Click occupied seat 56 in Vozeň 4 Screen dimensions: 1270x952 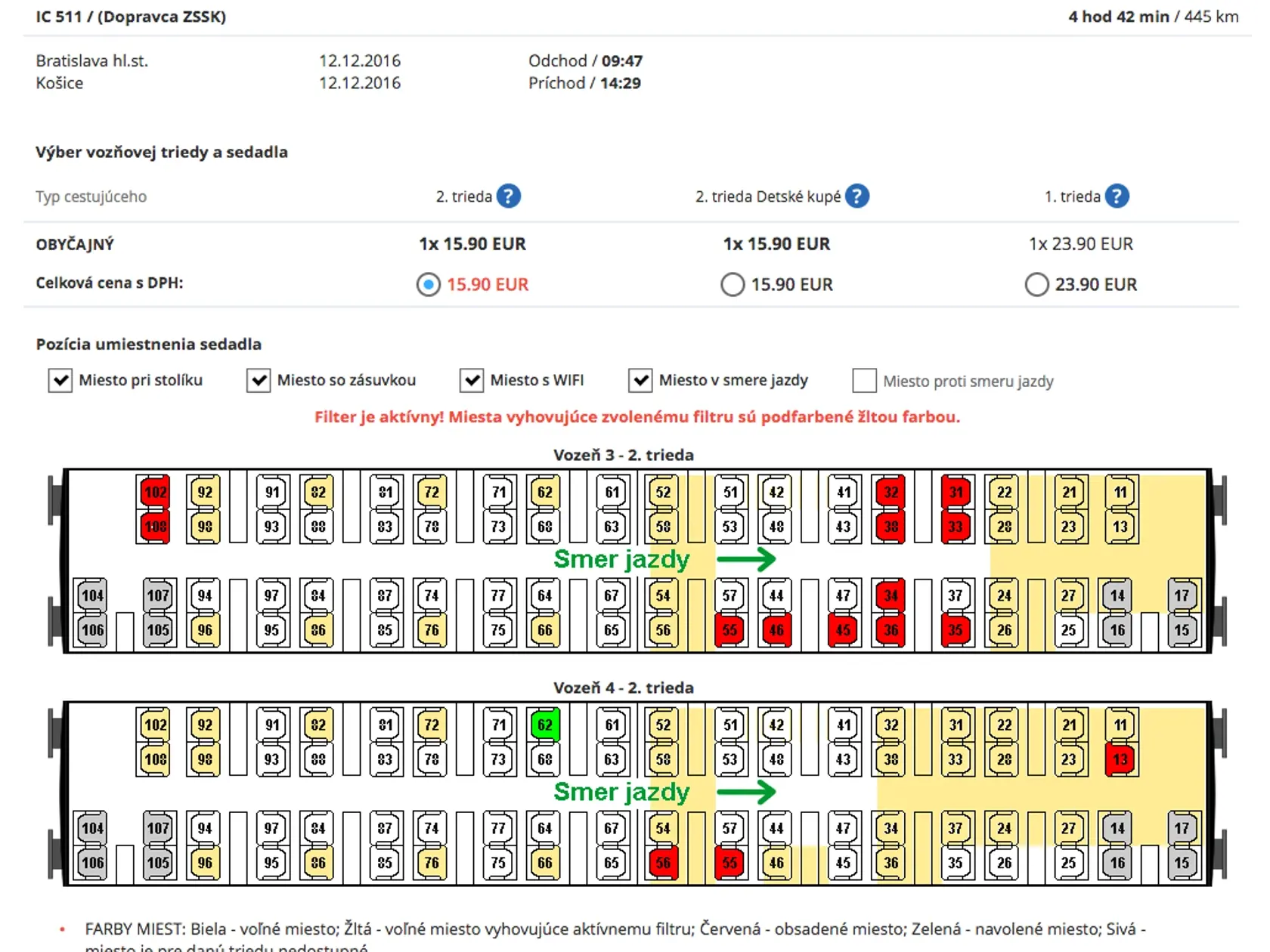pos(663,862)
